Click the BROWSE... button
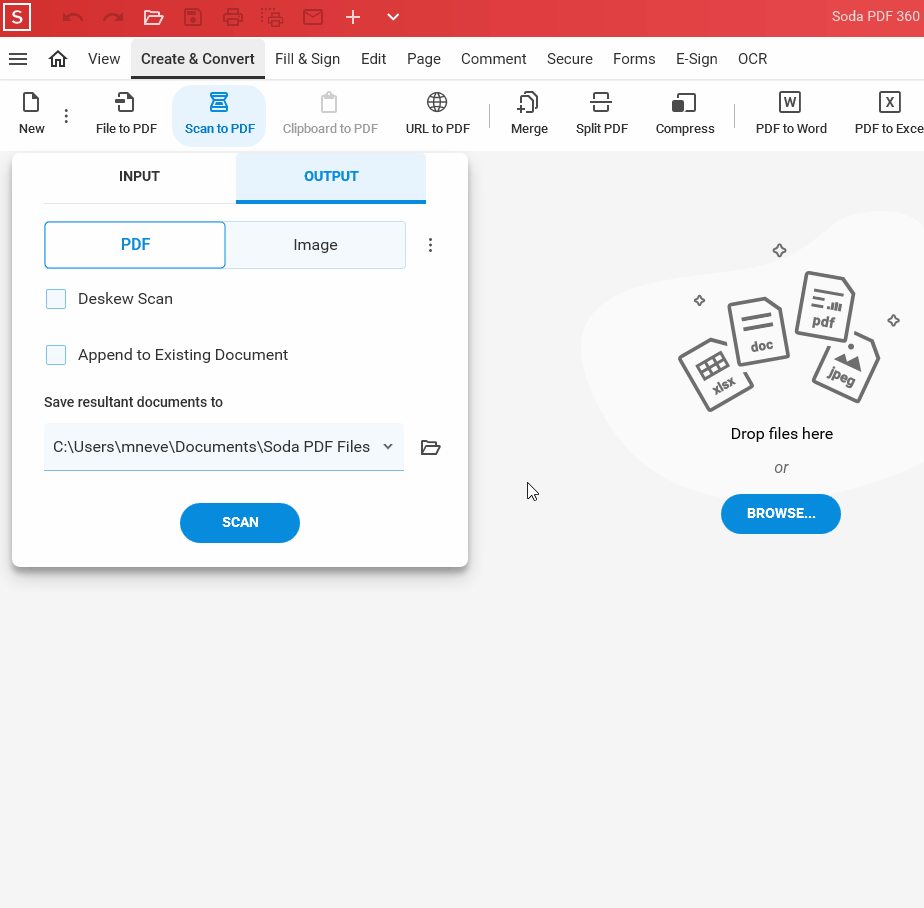The image size is (924, 908). pos(781,514)
